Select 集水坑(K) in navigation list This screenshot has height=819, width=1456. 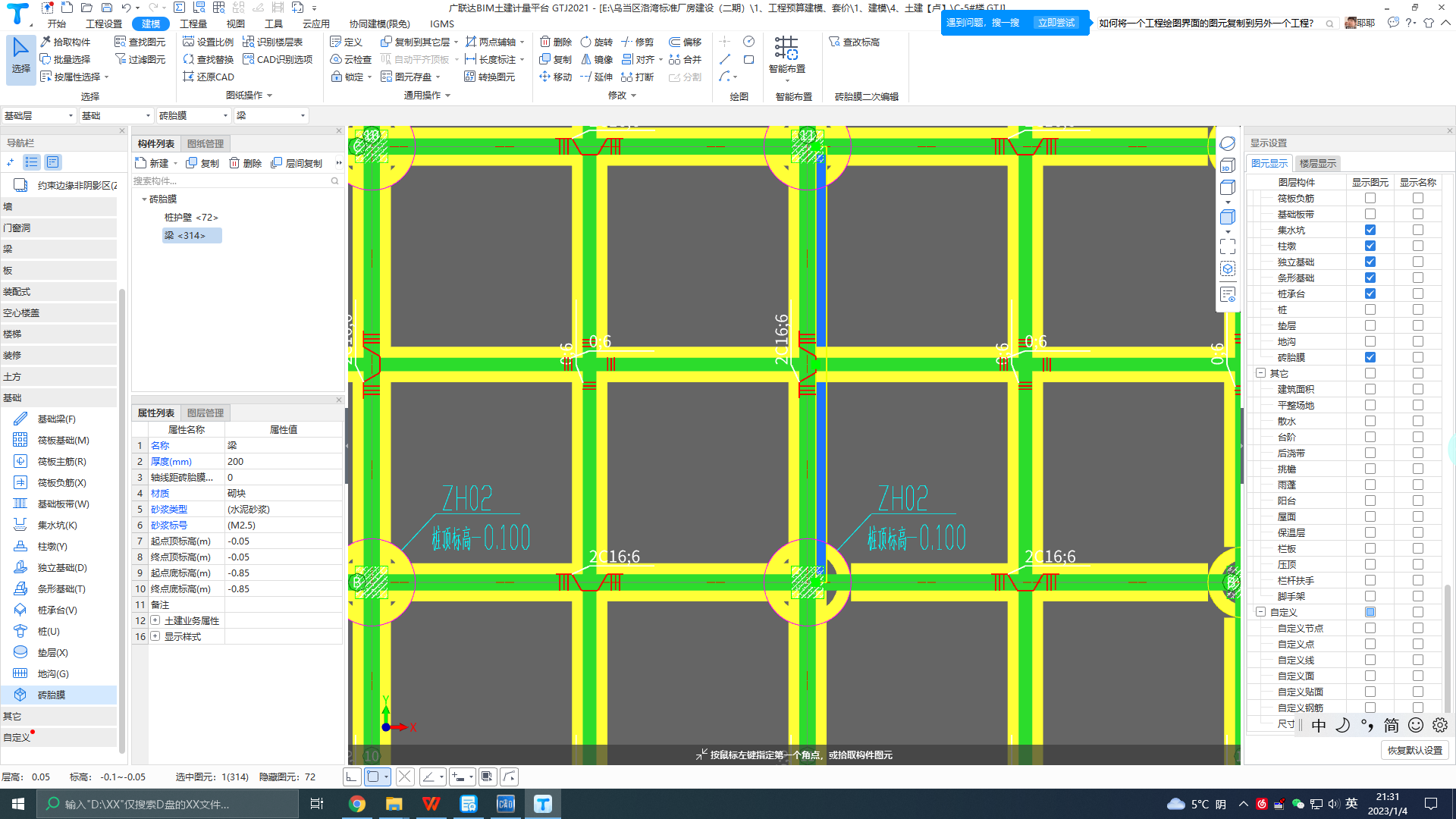click(57, 525)
